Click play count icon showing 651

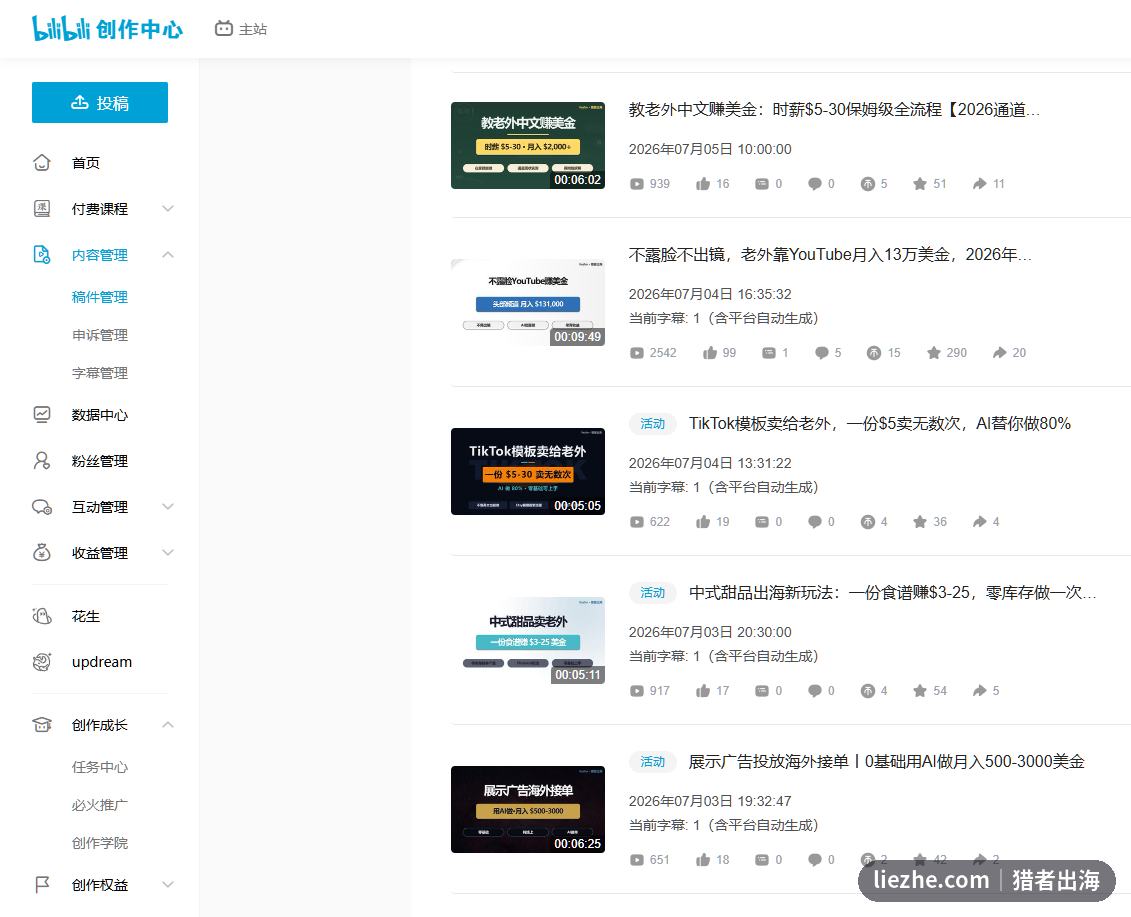636,860
